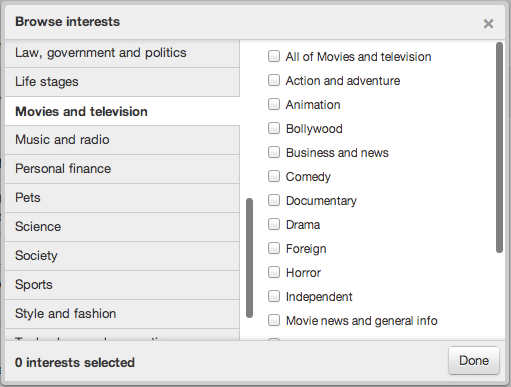Enable the Animation interest checkbox

click(x=274, y=104)
